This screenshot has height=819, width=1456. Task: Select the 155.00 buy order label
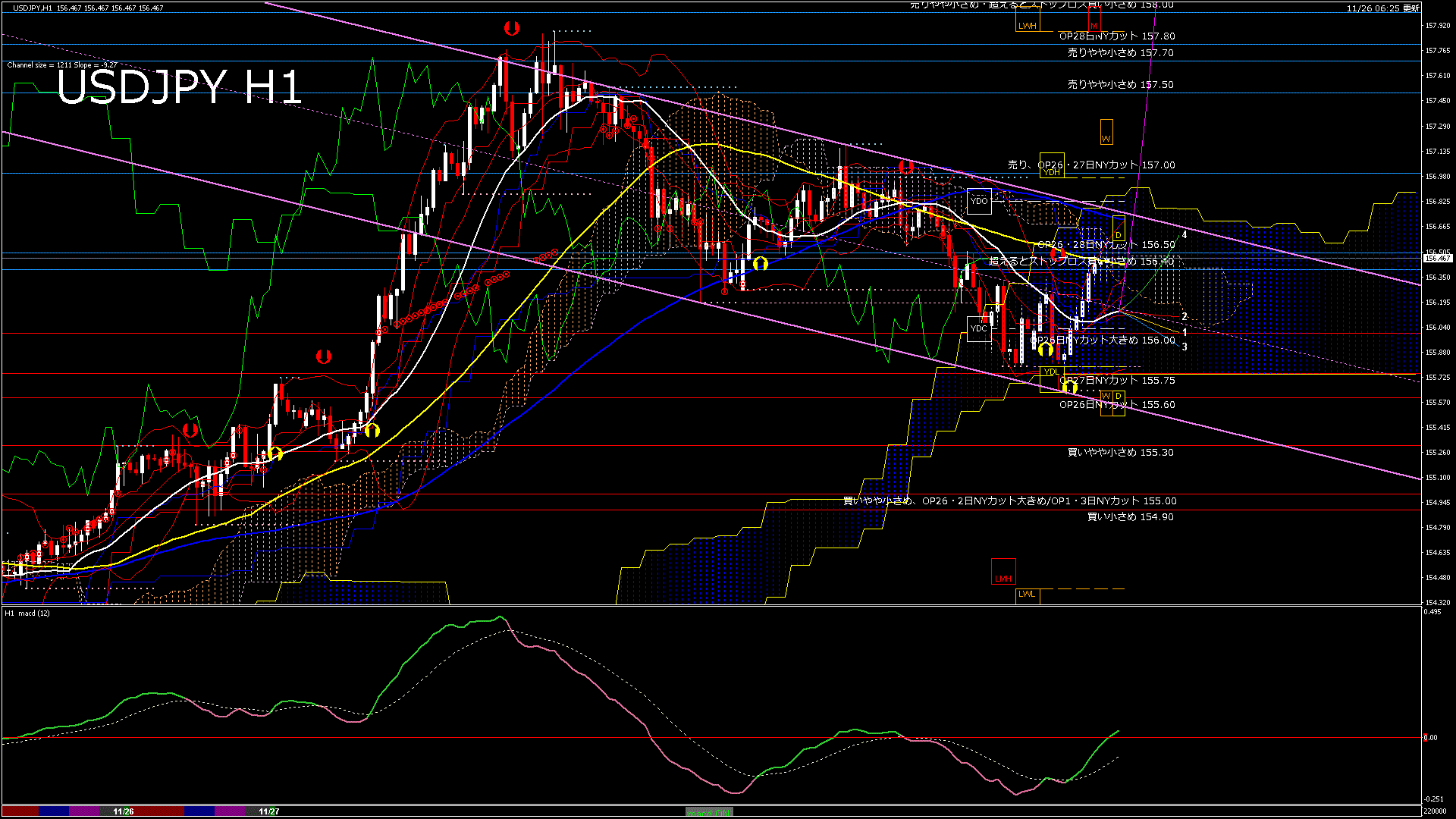click(1009, 500)
